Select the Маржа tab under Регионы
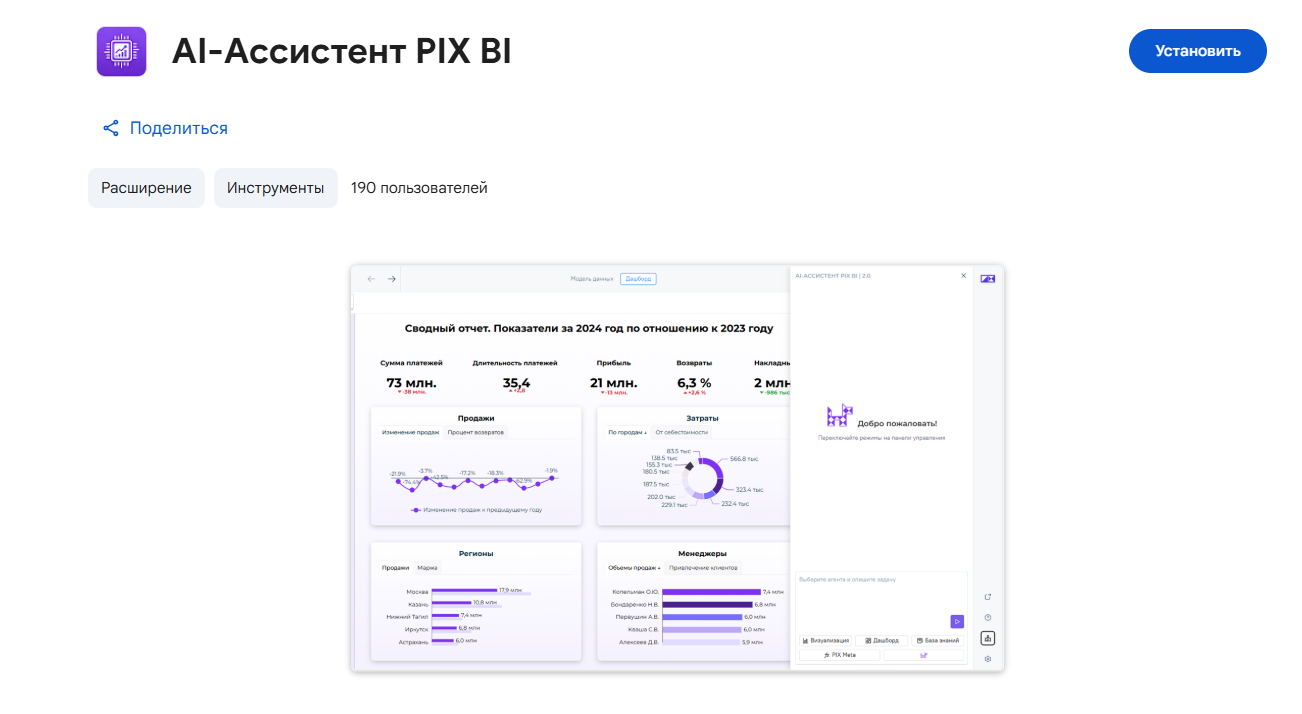The height and width of the screenshot is (714, 1302). [x=428, y=567]
